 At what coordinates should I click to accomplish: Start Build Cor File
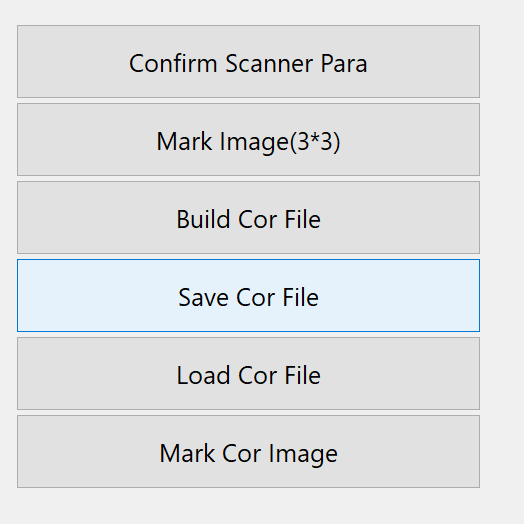[x=248, y=218]
